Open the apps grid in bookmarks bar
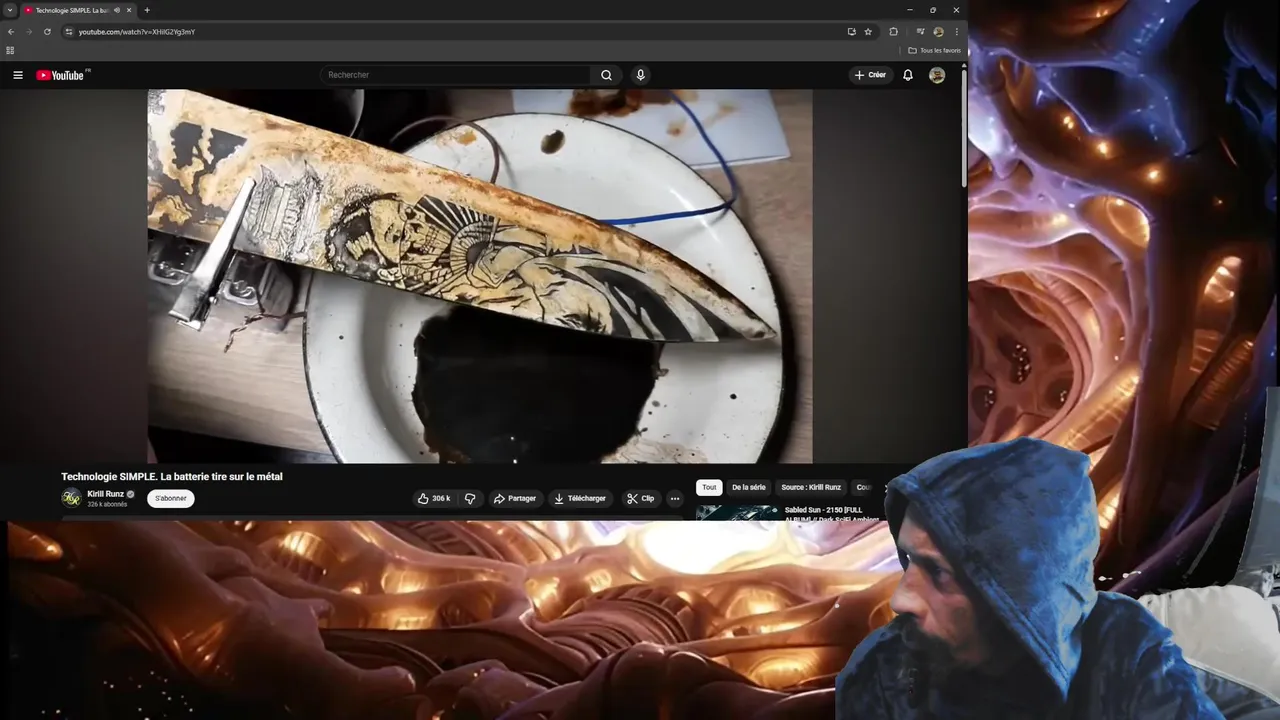Image resolution: width=1280 pixels, height=720 pixels. (x=10, y=50)
